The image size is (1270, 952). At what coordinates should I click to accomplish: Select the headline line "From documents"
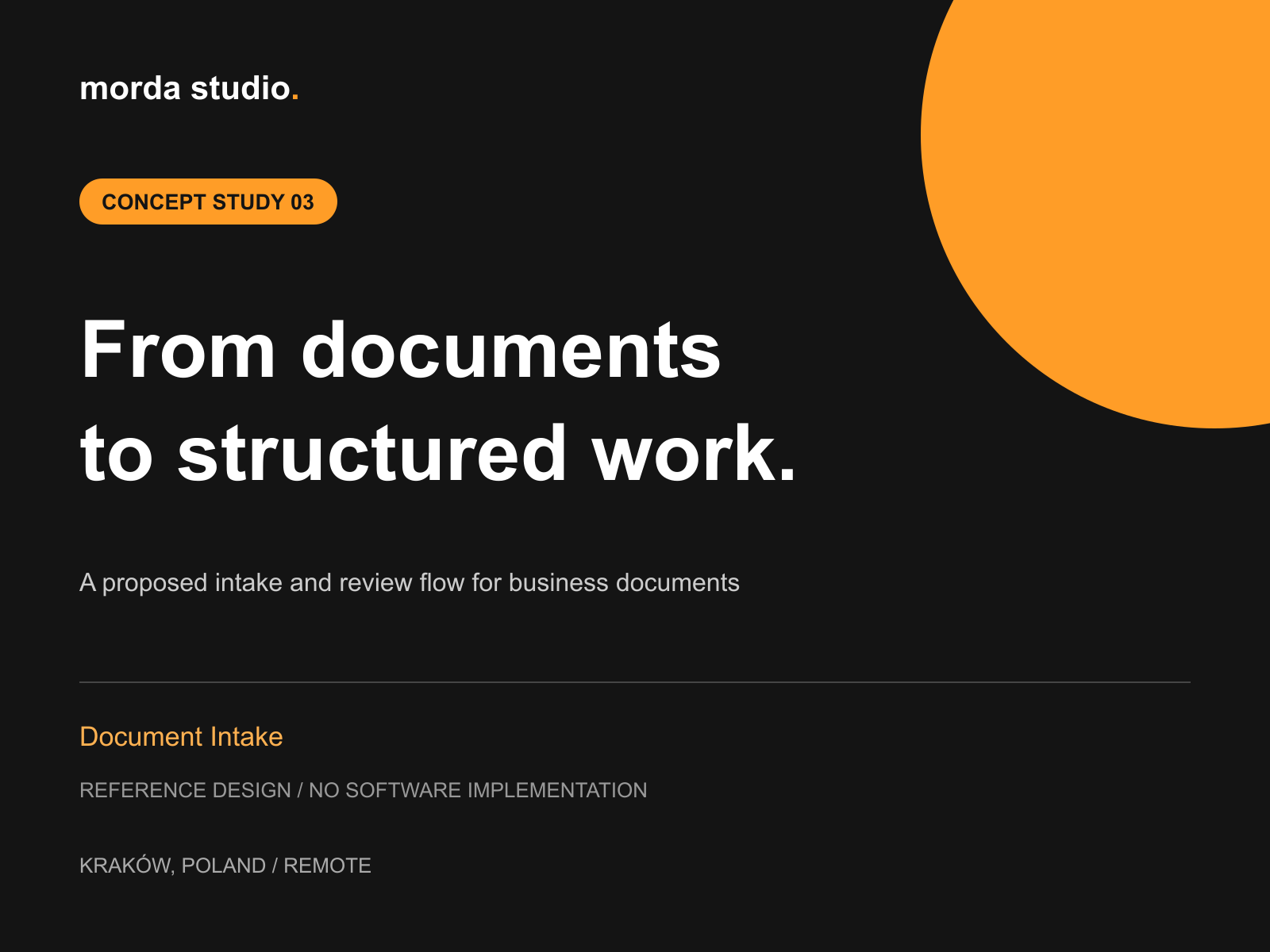401,349
